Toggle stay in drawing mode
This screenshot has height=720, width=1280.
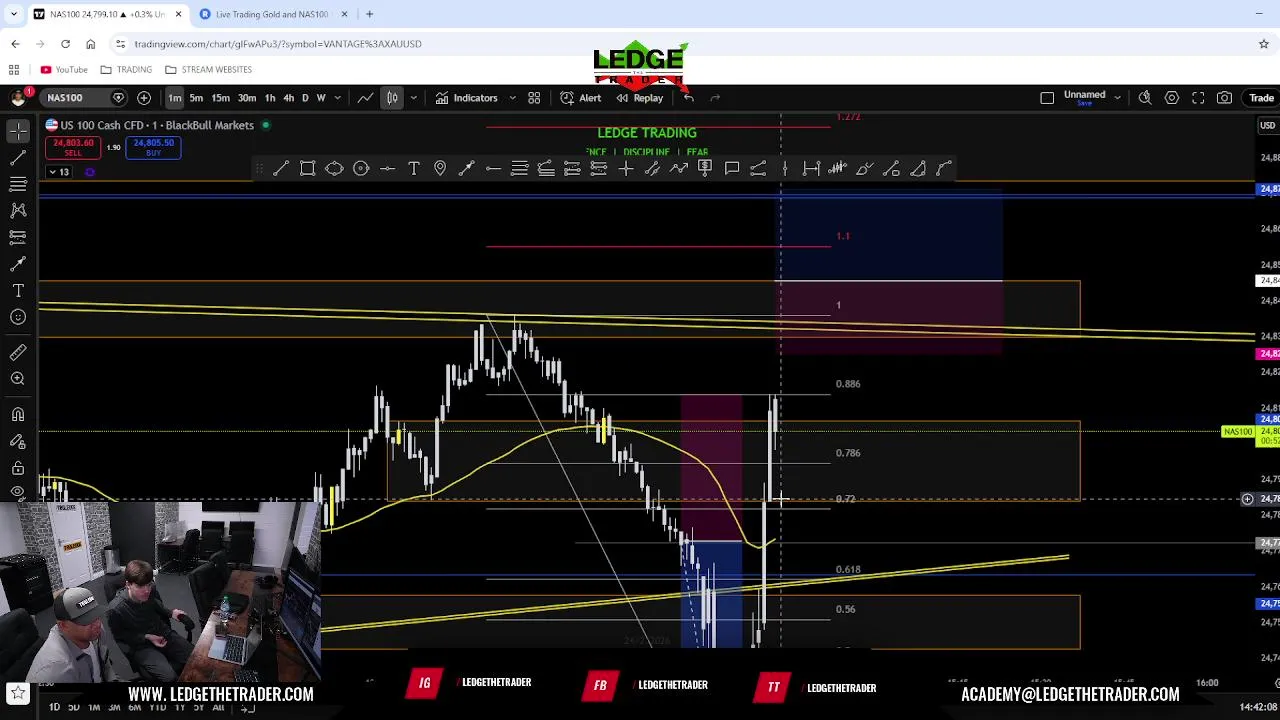(18, 441)
